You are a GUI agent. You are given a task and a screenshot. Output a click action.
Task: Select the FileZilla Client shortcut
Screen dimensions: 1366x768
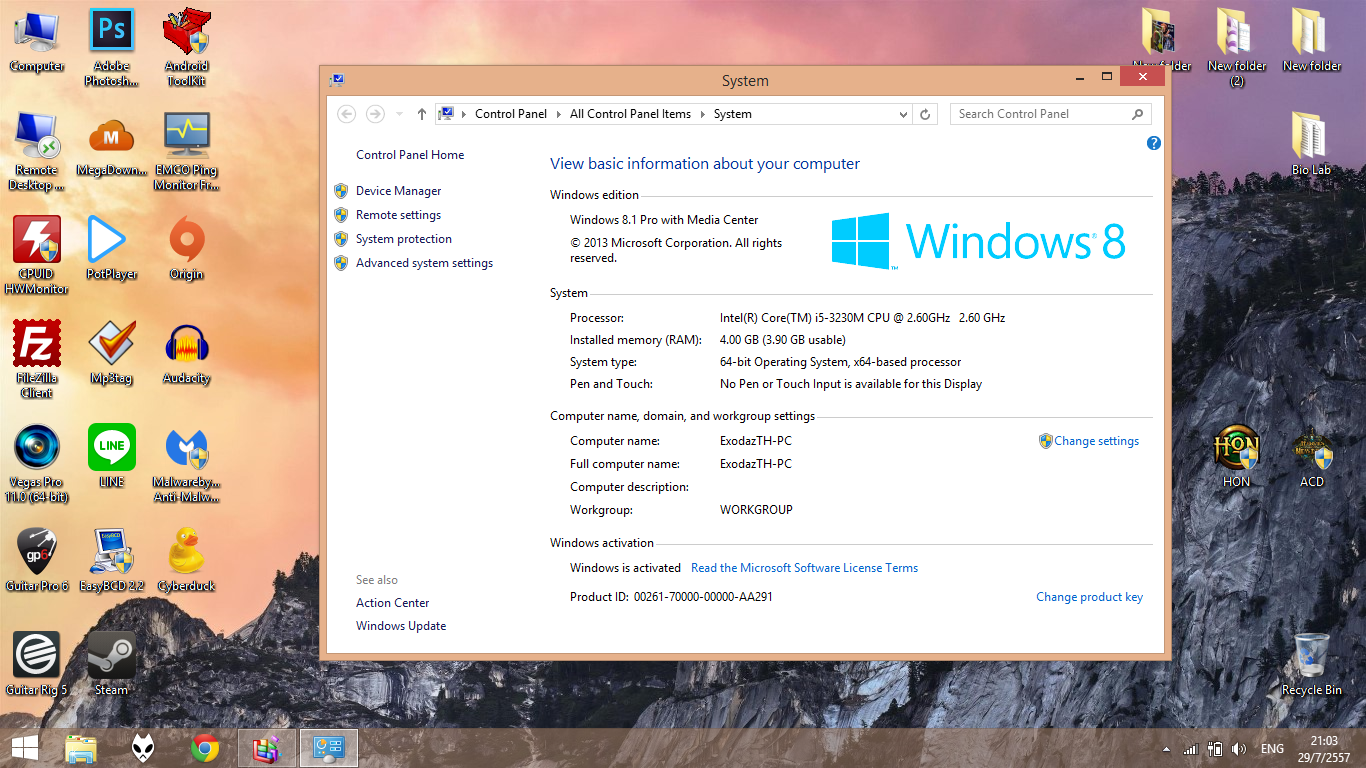37,359
